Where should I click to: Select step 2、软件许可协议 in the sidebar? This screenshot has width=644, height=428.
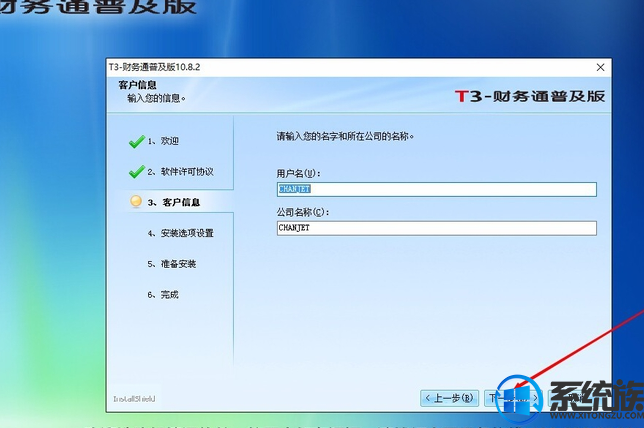(x=180, y=172)
